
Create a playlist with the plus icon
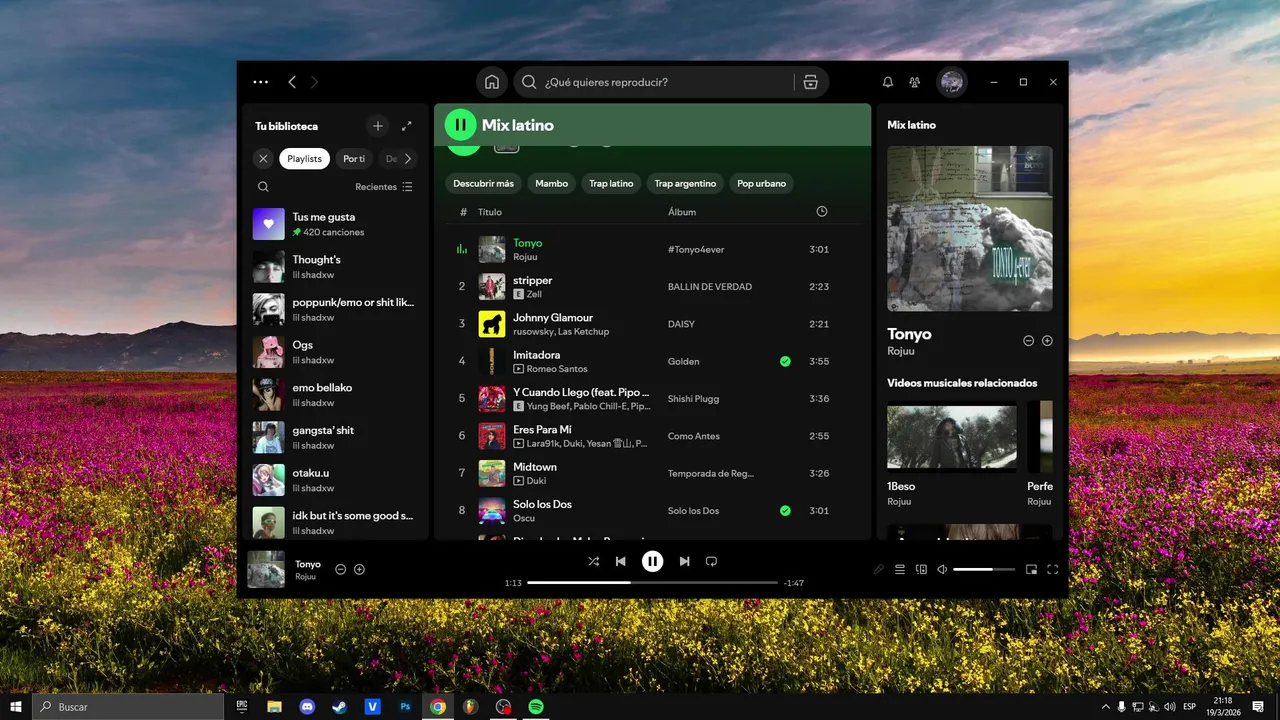coord(377,126)
